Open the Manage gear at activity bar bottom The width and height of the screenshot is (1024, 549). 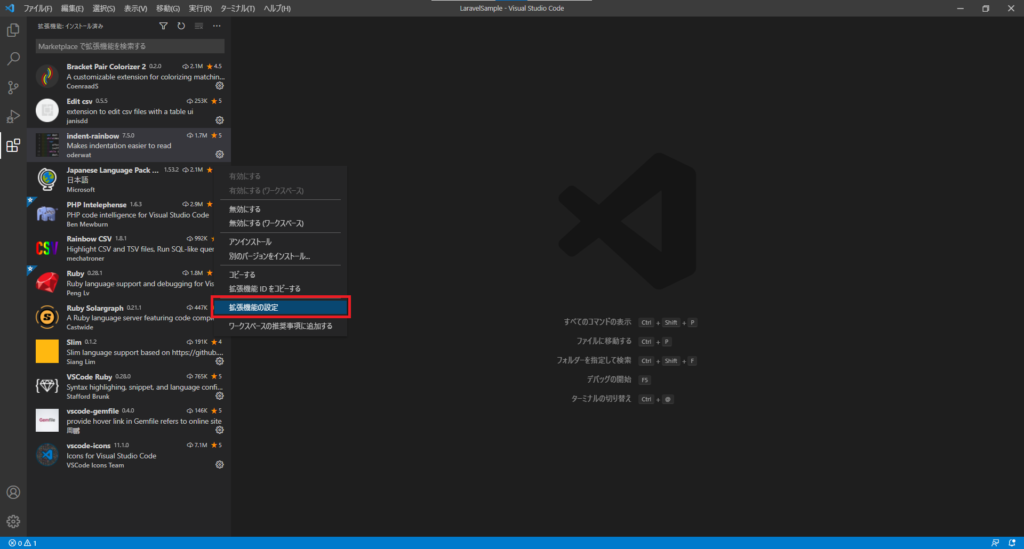(x=13, y=521)
